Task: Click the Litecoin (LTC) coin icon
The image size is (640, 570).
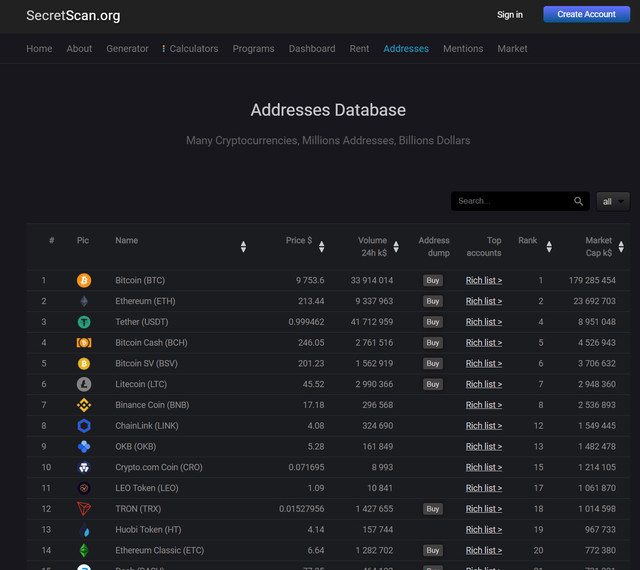Action: pos(84,384)
